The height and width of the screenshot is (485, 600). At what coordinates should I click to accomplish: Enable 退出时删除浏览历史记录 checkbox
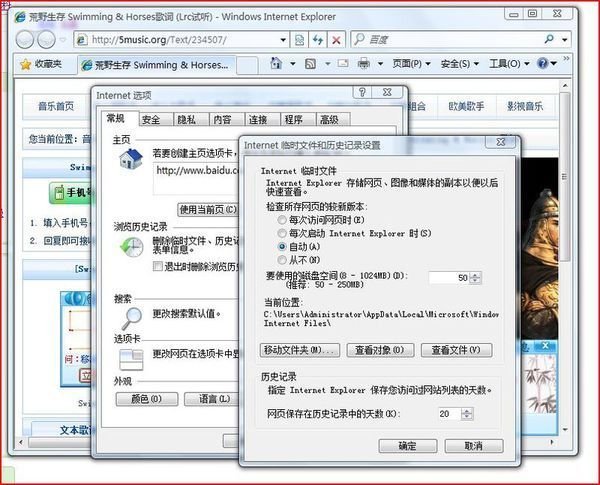[158, 267]
